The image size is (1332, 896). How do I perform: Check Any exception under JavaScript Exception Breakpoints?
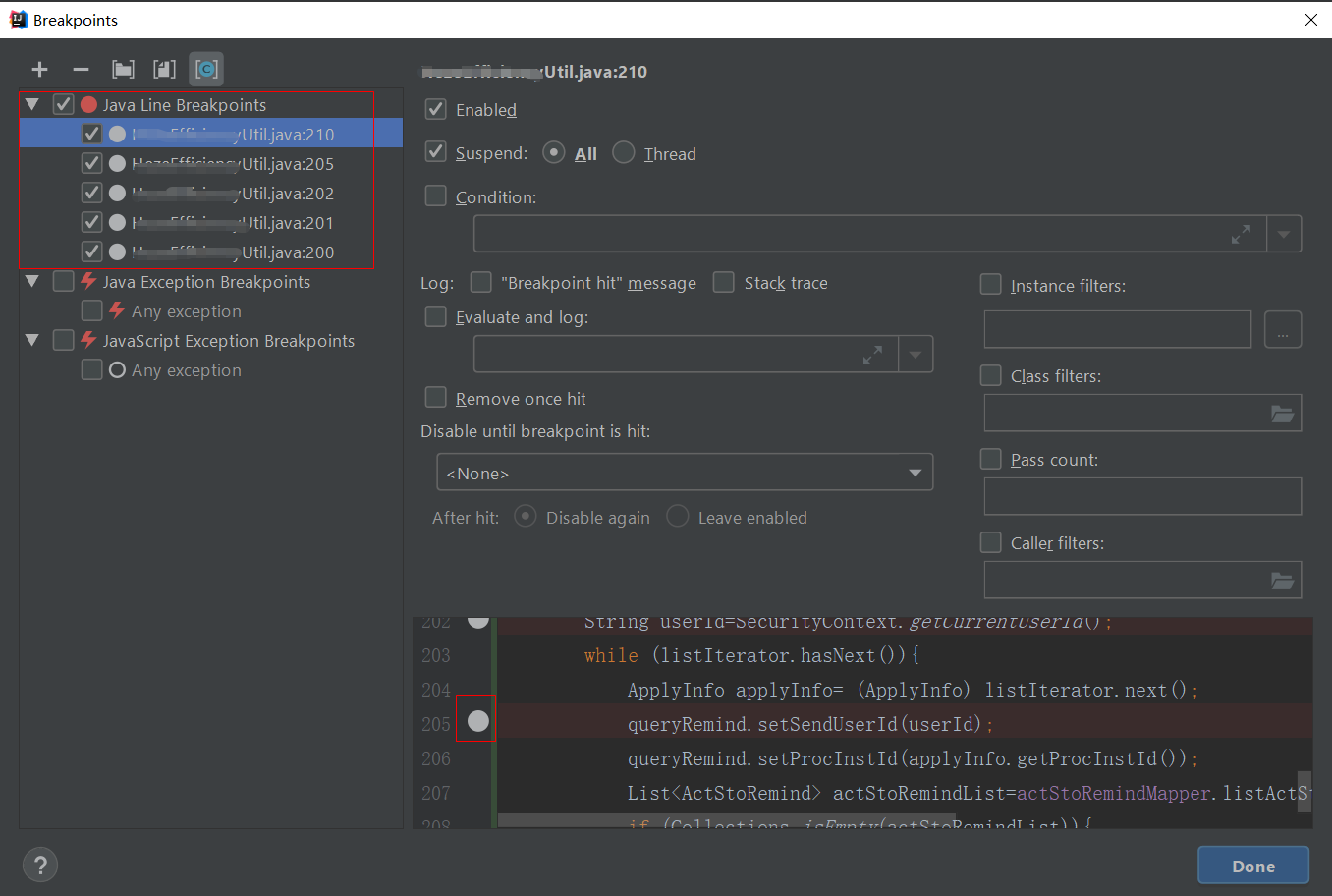pos(91,369)
